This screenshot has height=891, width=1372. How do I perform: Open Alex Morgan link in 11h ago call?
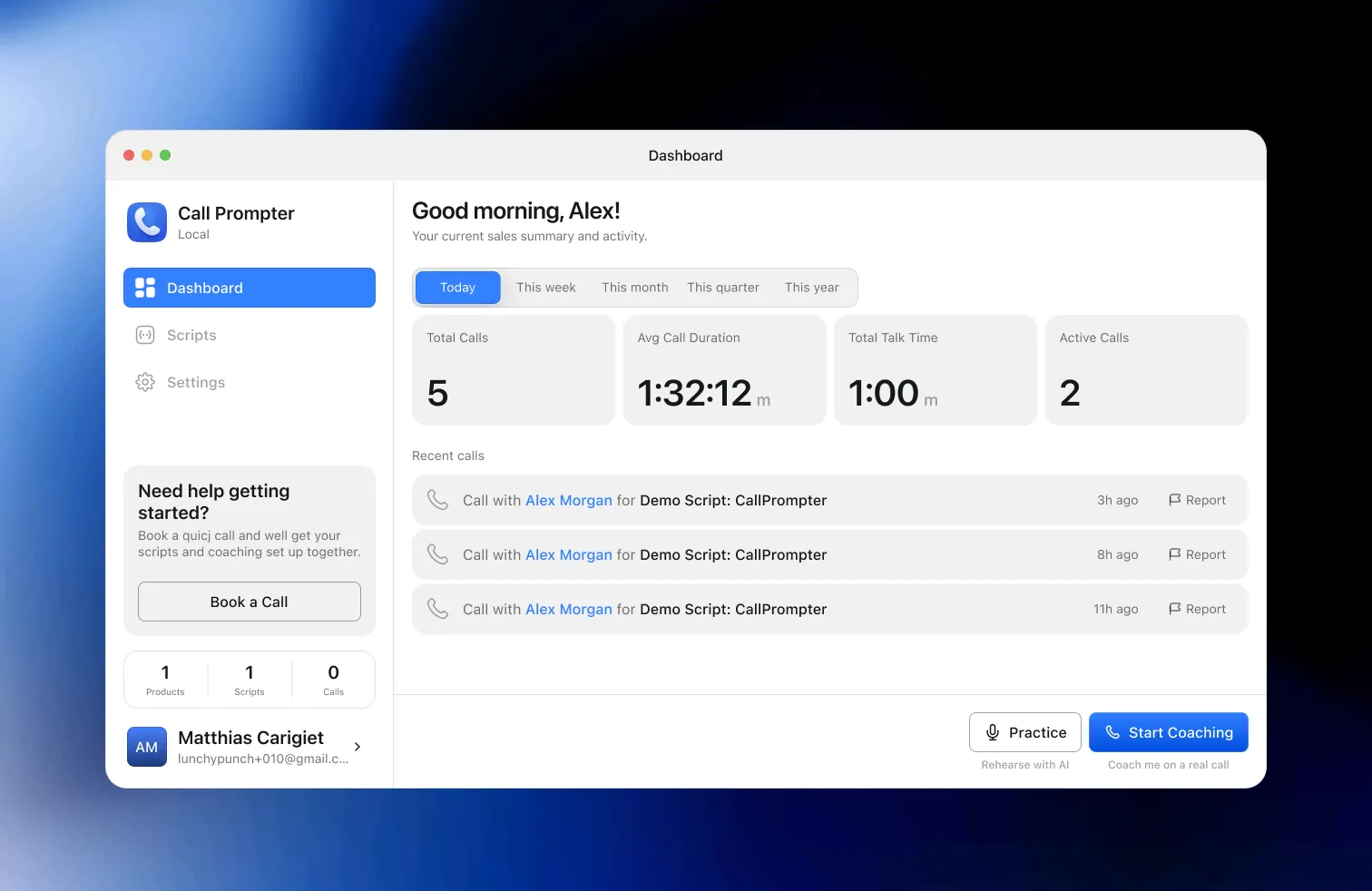pos(569,609)
